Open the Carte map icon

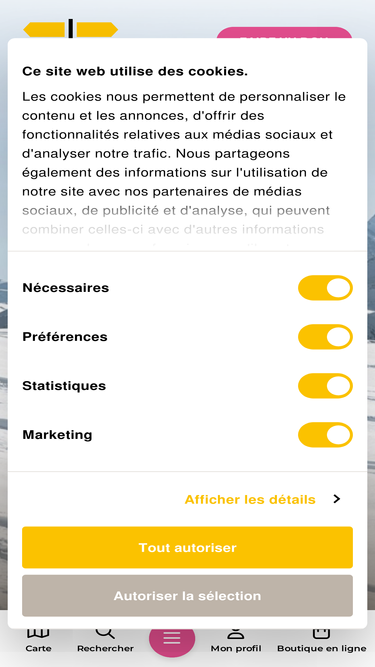click(38, 633)
